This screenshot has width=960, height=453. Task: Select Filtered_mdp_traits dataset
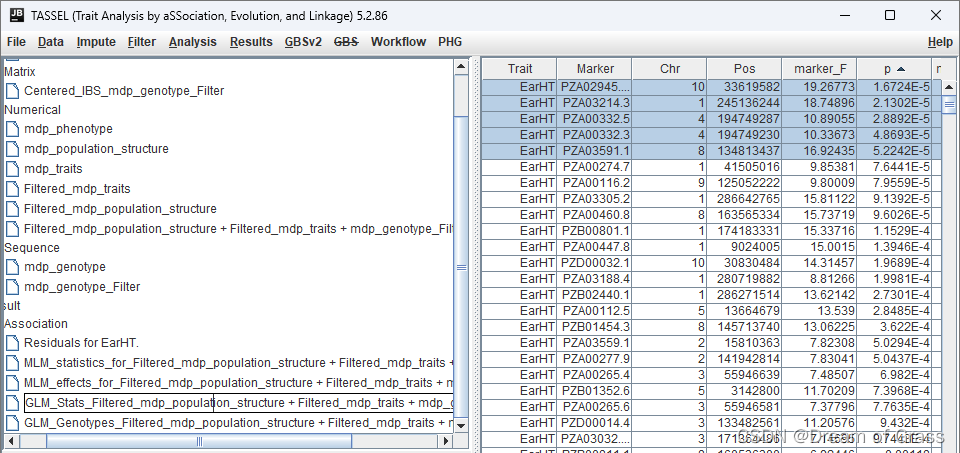pyautogui.click(x=77, y=189)
